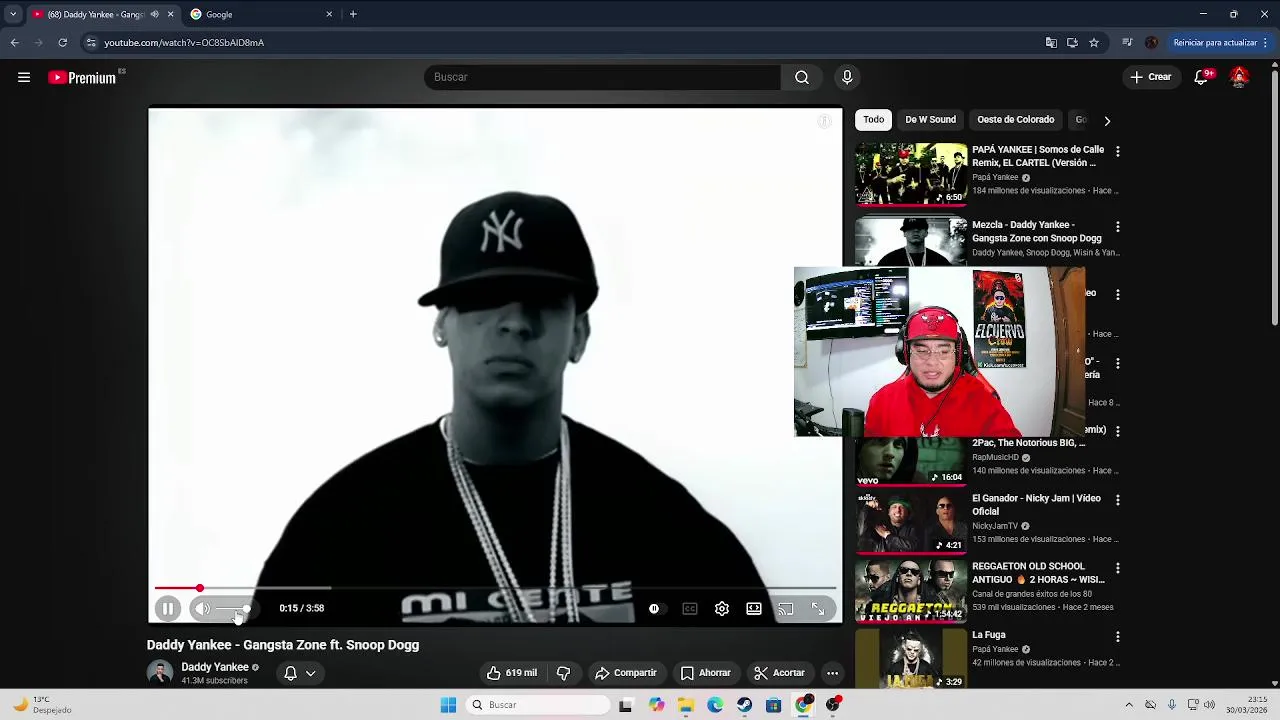This screenshot has width=1280, height=720.
Task: Translate this page icon
Action: point(1051,43)
